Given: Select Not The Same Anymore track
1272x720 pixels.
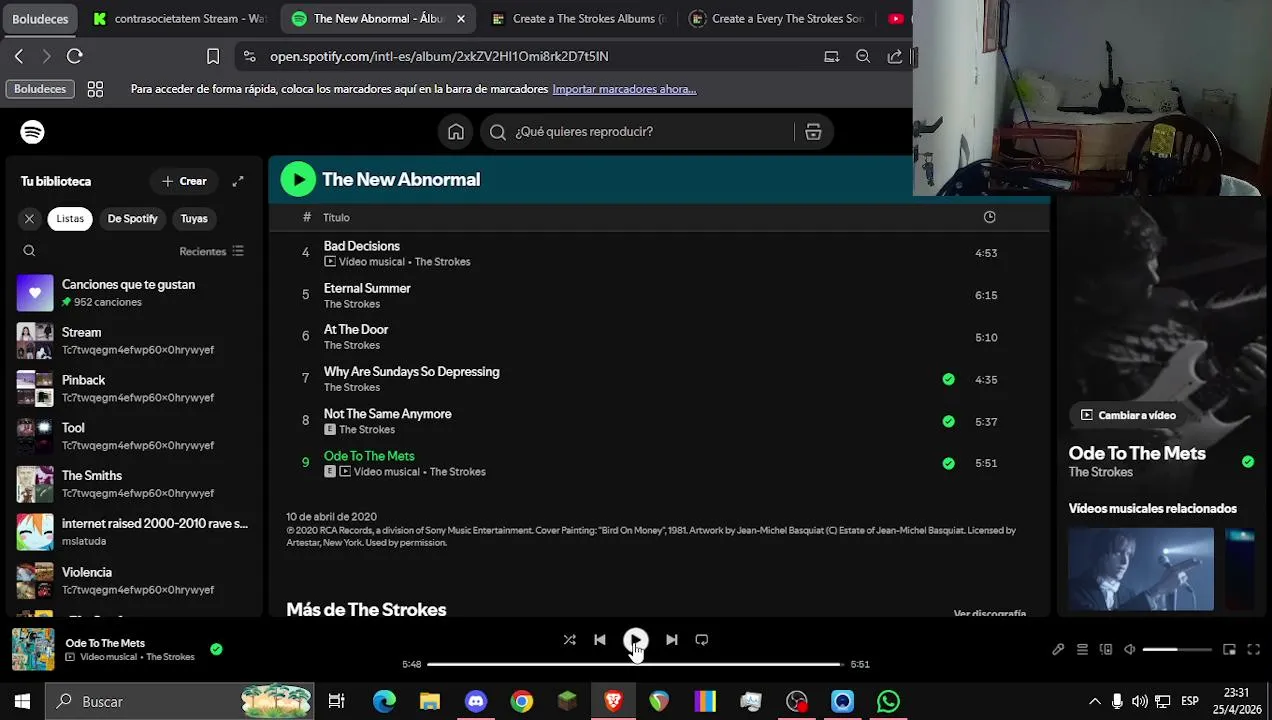Looking at the screenshot, I should [x=387, y=413].
